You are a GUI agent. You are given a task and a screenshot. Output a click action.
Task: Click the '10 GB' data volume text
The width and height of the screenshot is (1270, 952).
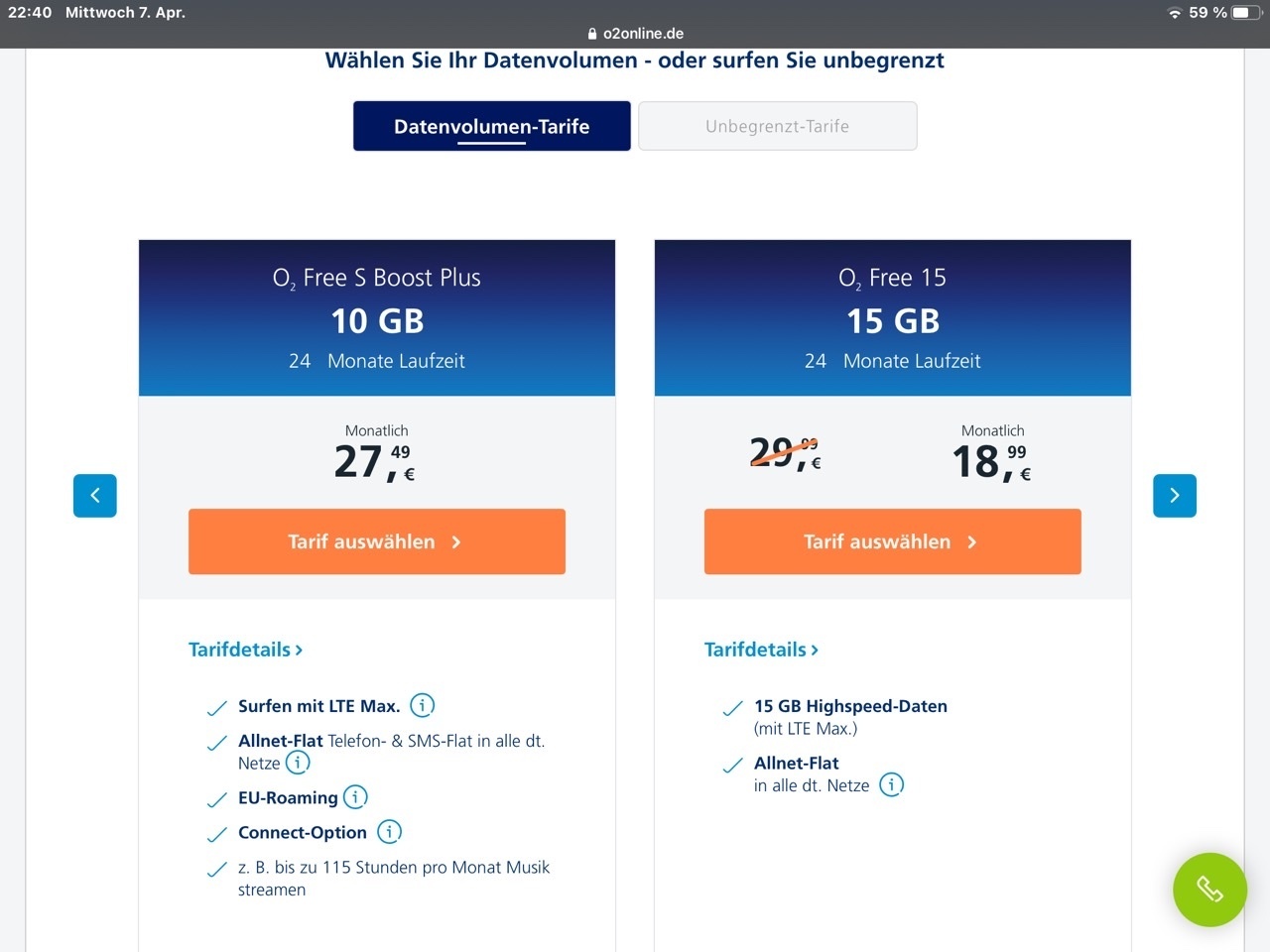pyautogui.click(x=377, y=321)
